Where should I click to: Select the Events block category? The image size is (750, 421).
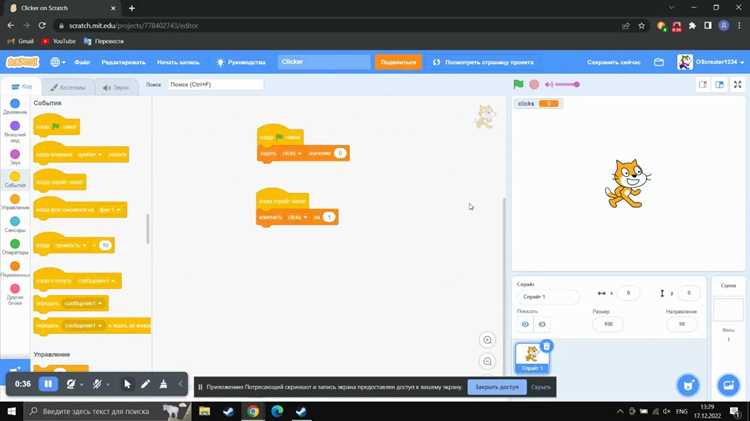point(15,179)
